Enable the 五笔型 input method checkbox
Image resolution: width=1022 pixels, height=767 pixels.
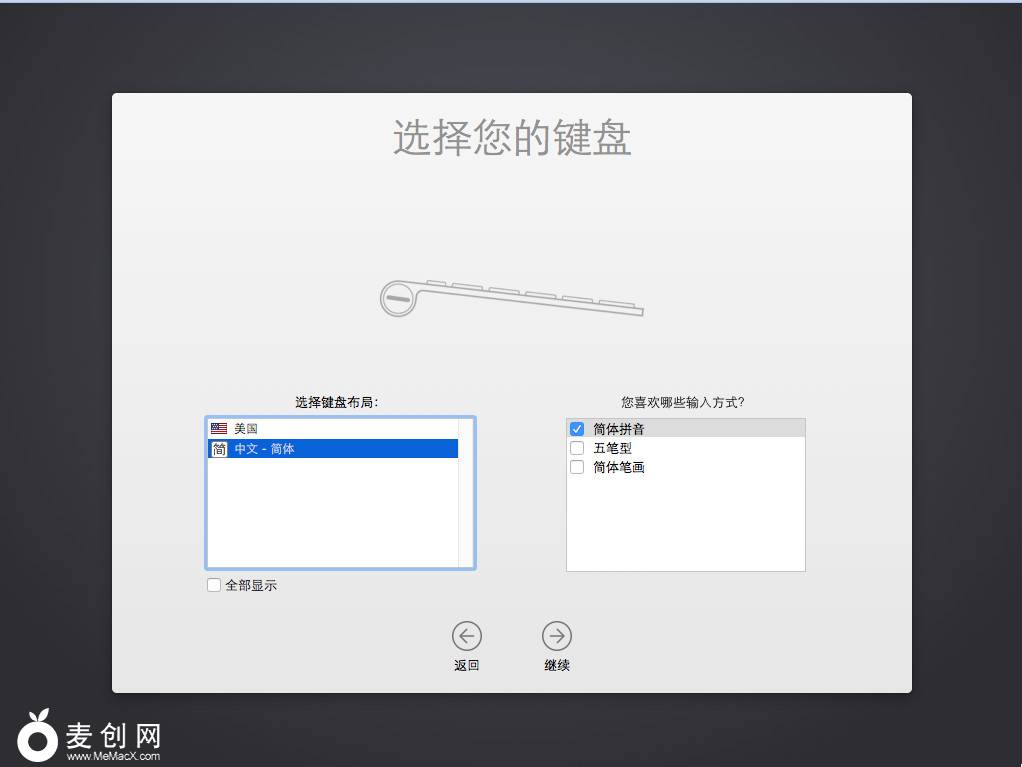577,448
